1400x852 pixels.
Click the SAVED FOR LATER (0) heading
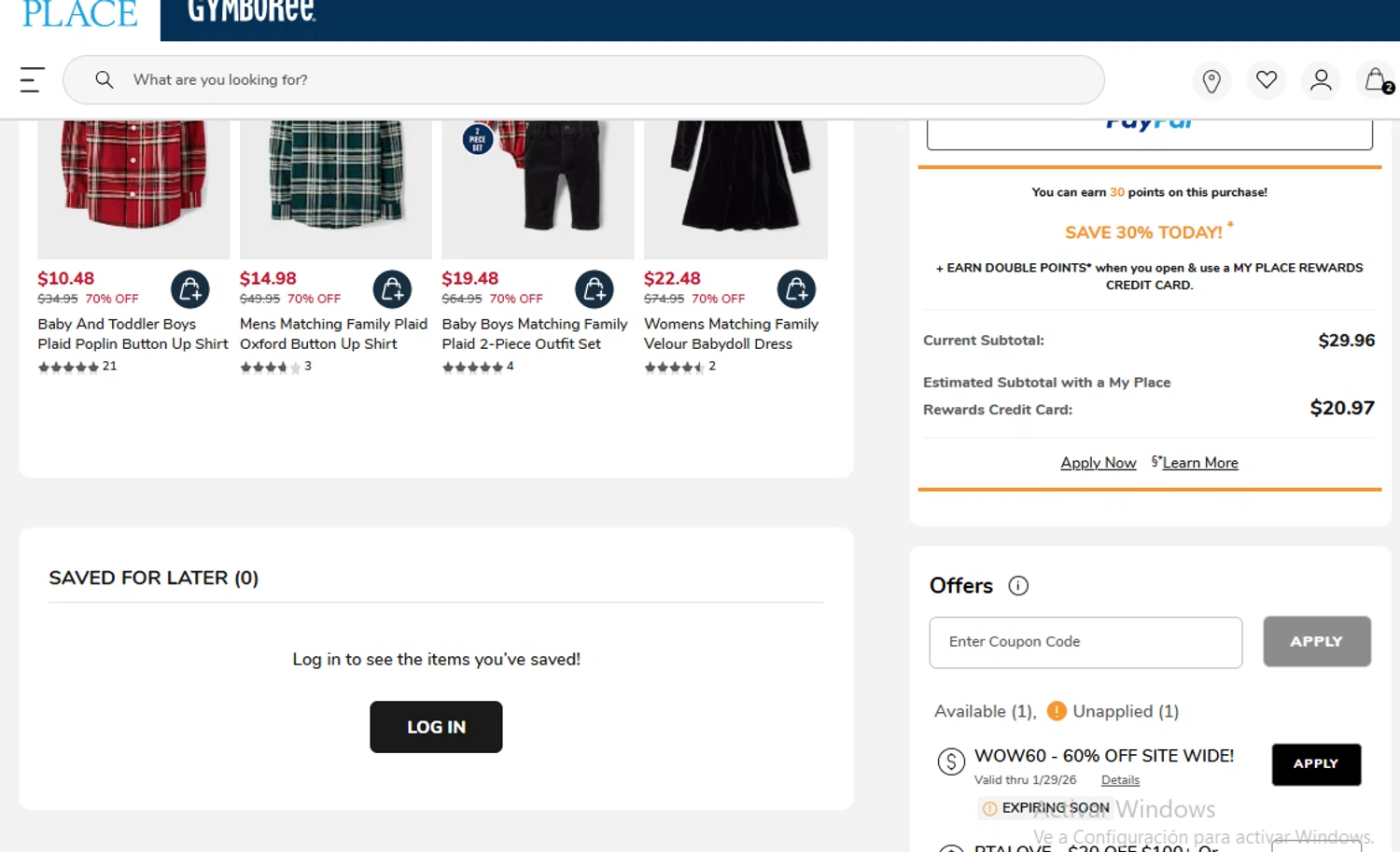click(154, 579)
